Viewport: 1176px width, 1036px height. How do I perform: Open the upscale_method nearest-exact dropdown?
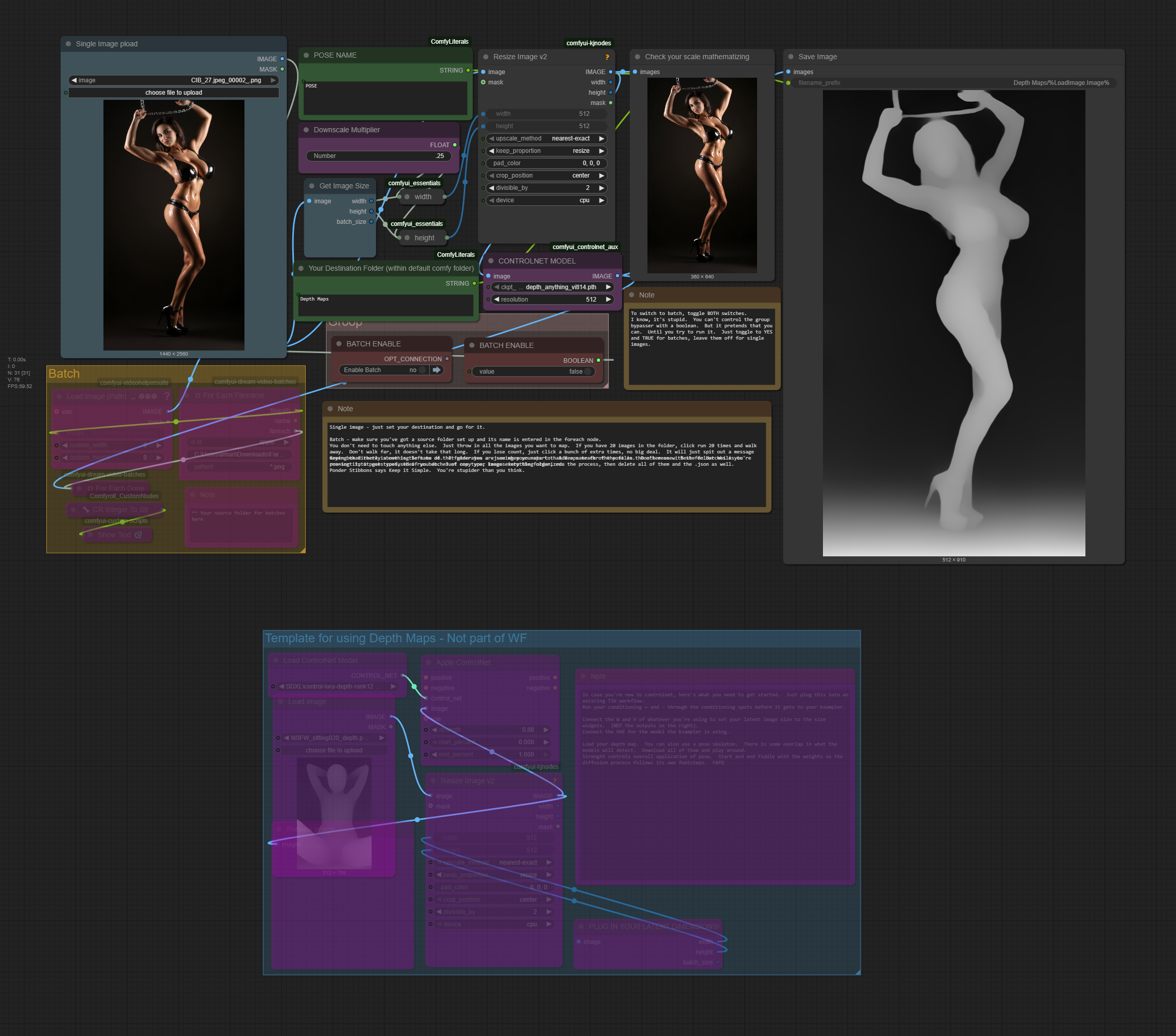click(546, 138)
